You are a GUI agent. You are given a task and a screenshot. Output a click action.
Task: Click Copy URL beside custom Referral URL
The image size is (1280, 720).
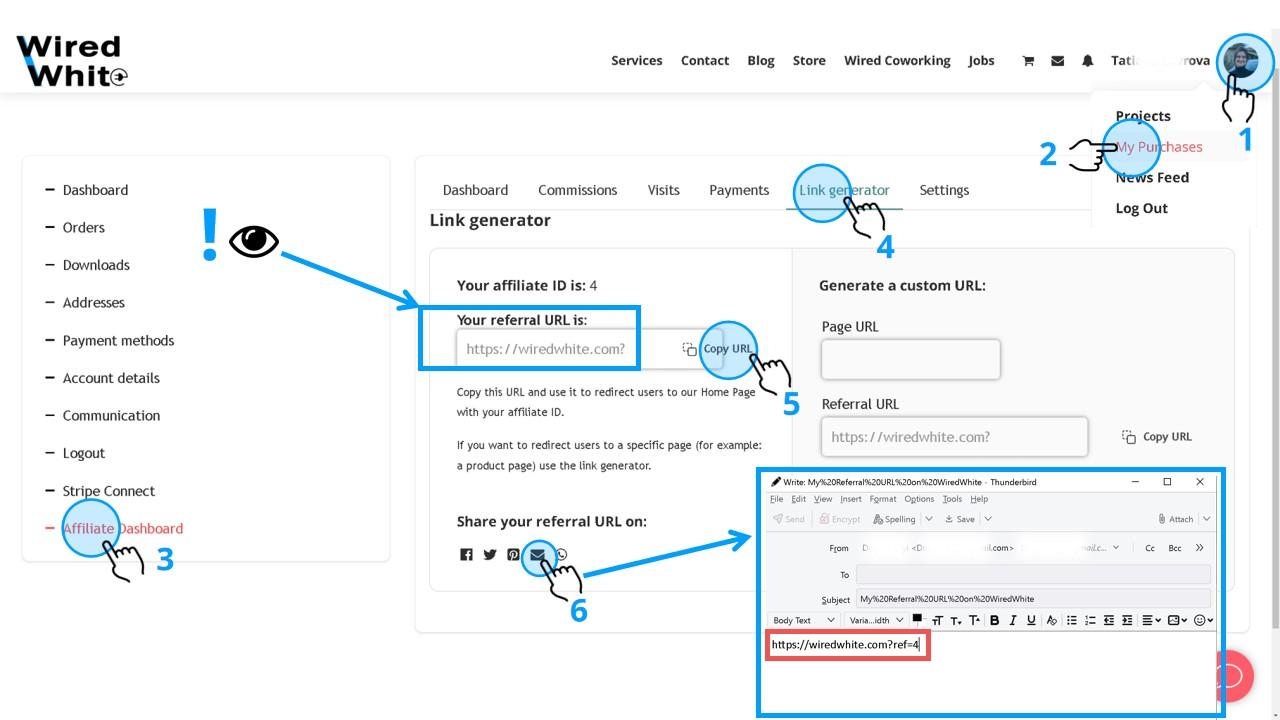click(1157, 437)
